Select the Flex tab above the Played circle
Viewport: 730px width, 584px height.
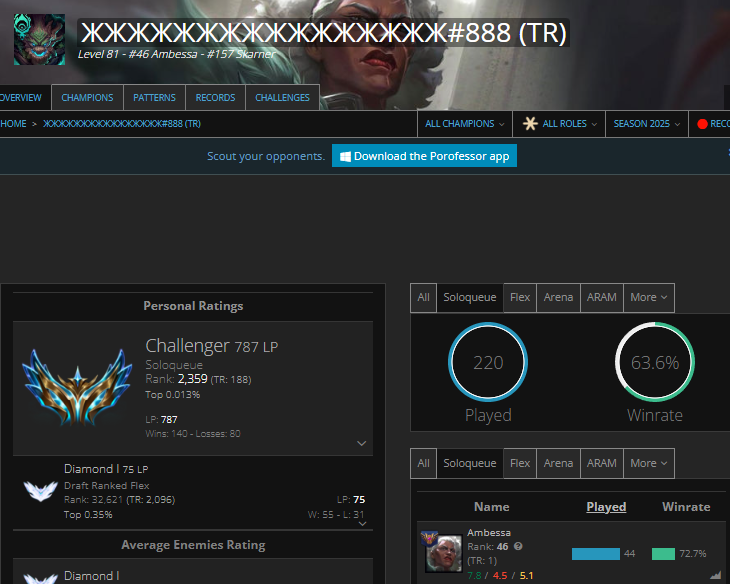click(x=520, y=298)
